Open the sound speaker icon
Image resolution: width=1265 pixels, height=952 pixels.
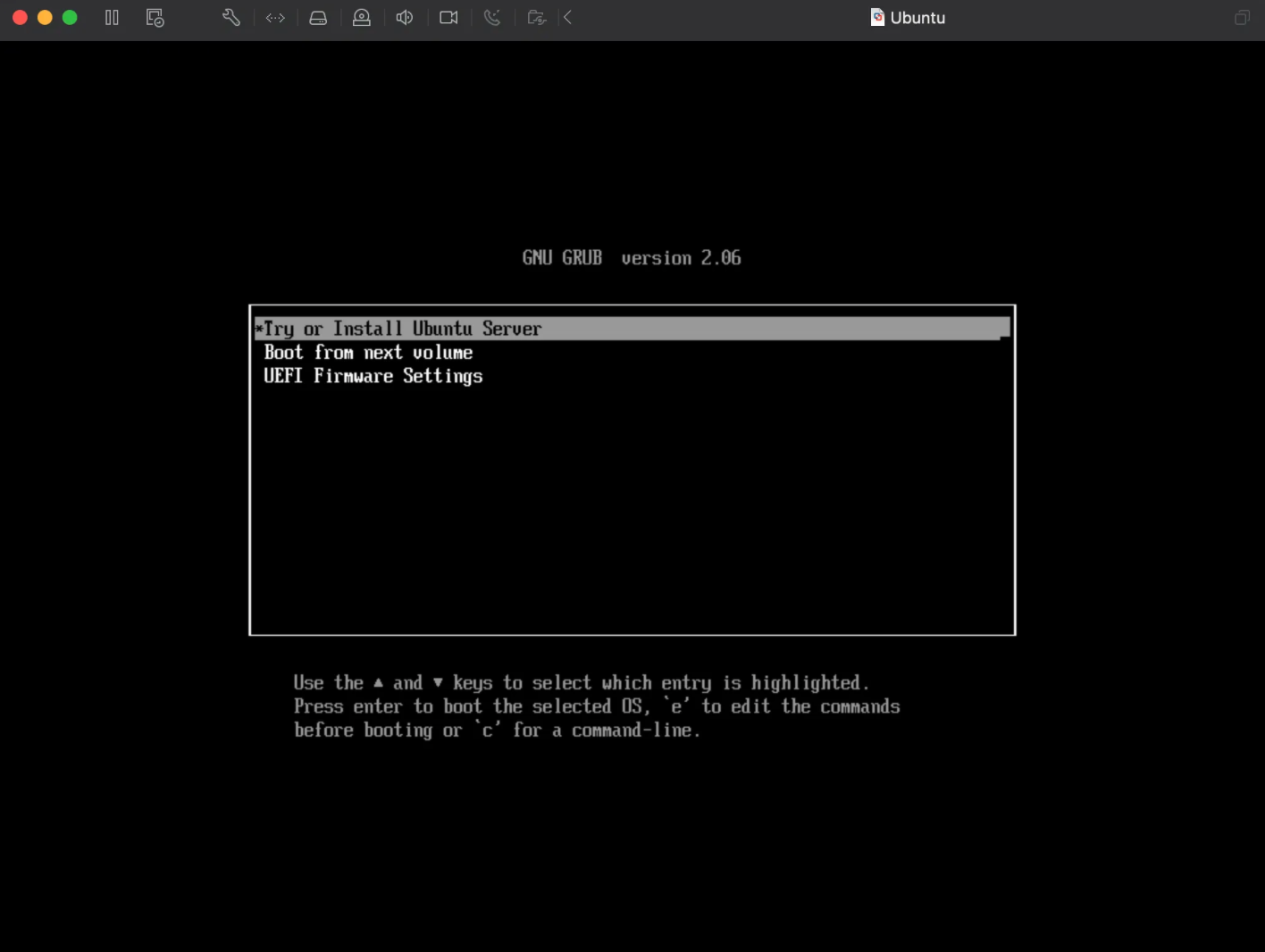point(405,18)
